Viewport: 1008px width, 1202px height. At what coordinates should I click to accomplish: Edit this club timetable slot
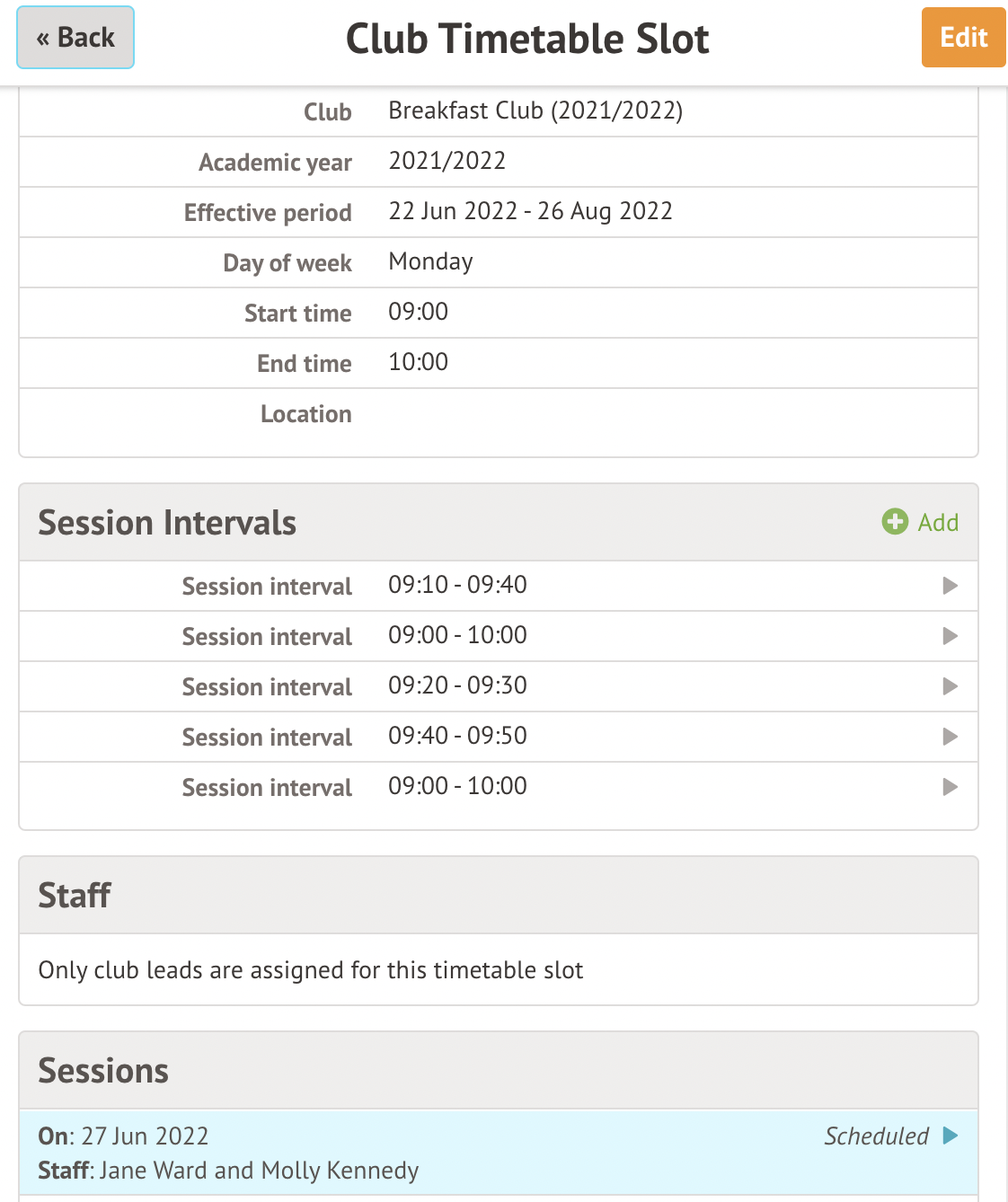coord(963,38)
